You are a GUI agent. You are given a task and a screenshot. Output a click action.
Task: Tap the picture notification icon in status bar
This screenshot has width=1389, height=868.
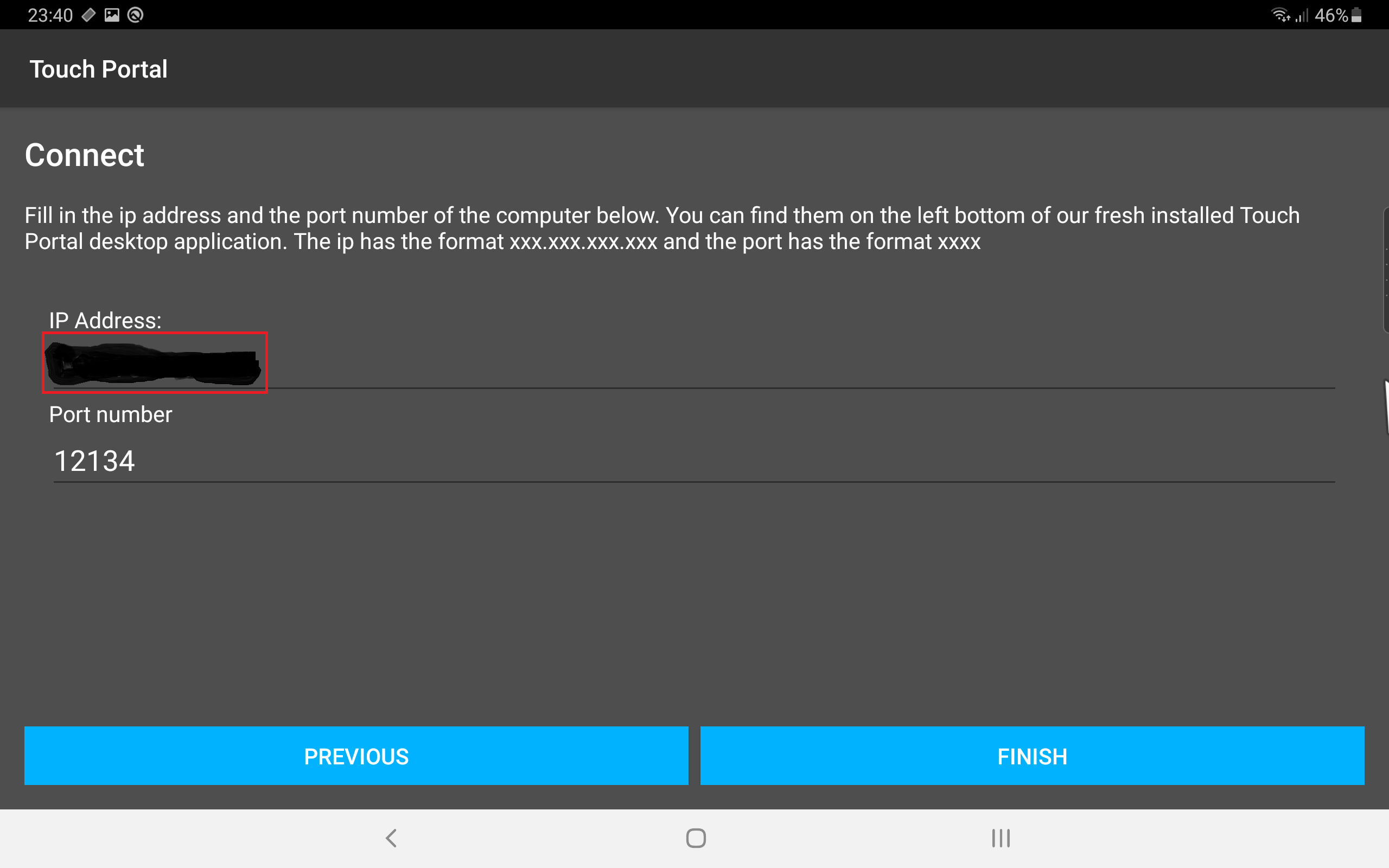pyautogui.click(x=111, y=15)
